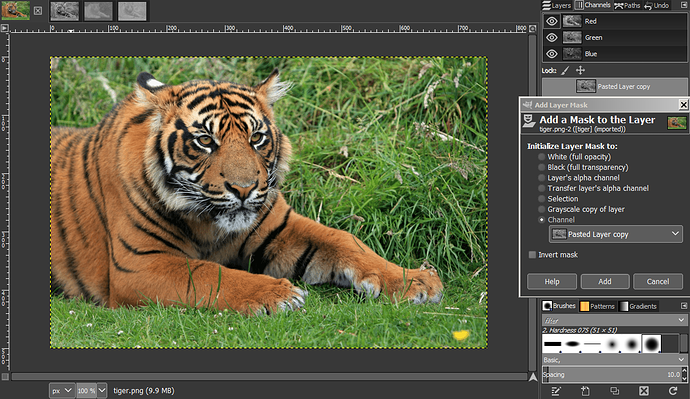Choose Grayscale copy of layer option
Screen dimensions: 690x399
542,209
